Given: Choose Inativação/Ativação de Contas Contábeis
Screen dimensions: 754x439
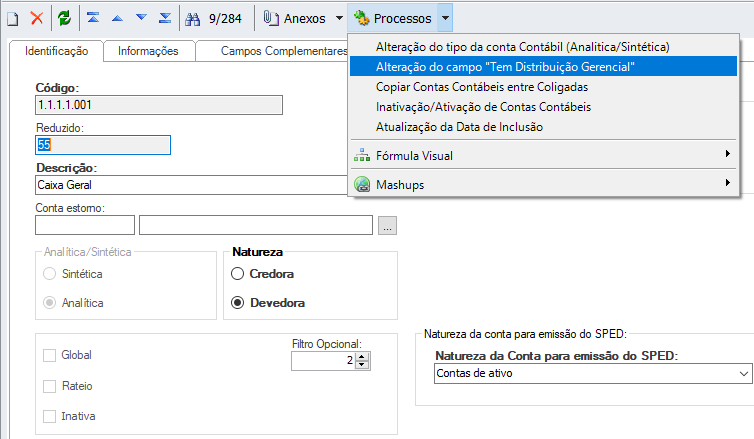Looking at the screenshot, I should pos(543,107).
